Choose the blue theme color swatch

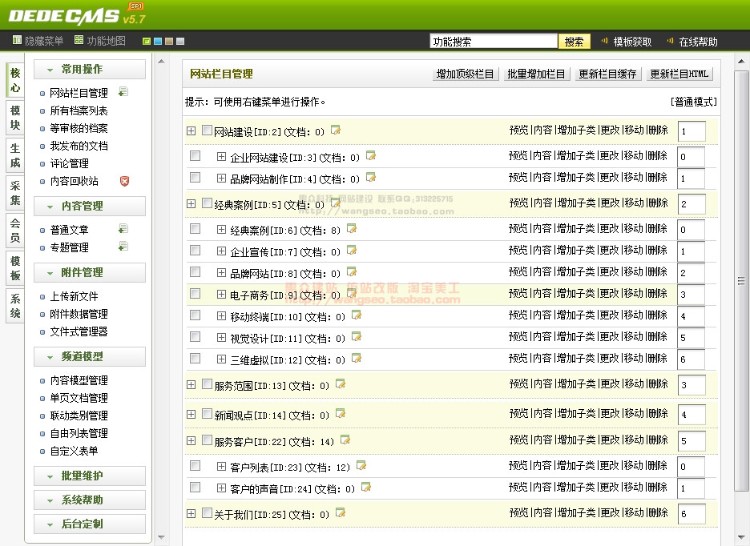(158, 42)
